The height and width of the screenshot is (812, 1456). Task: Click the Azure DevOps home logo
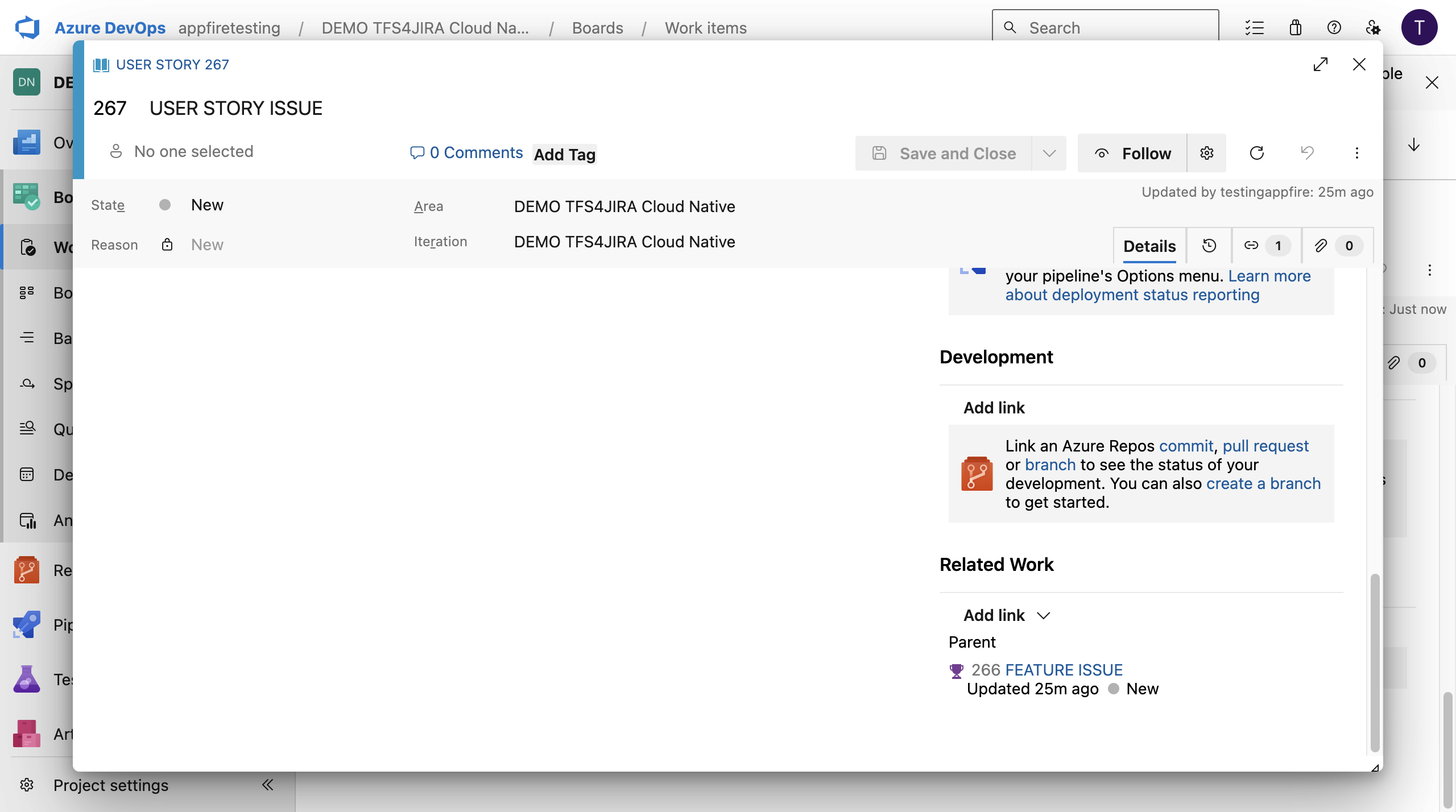(x=28, y=27)
